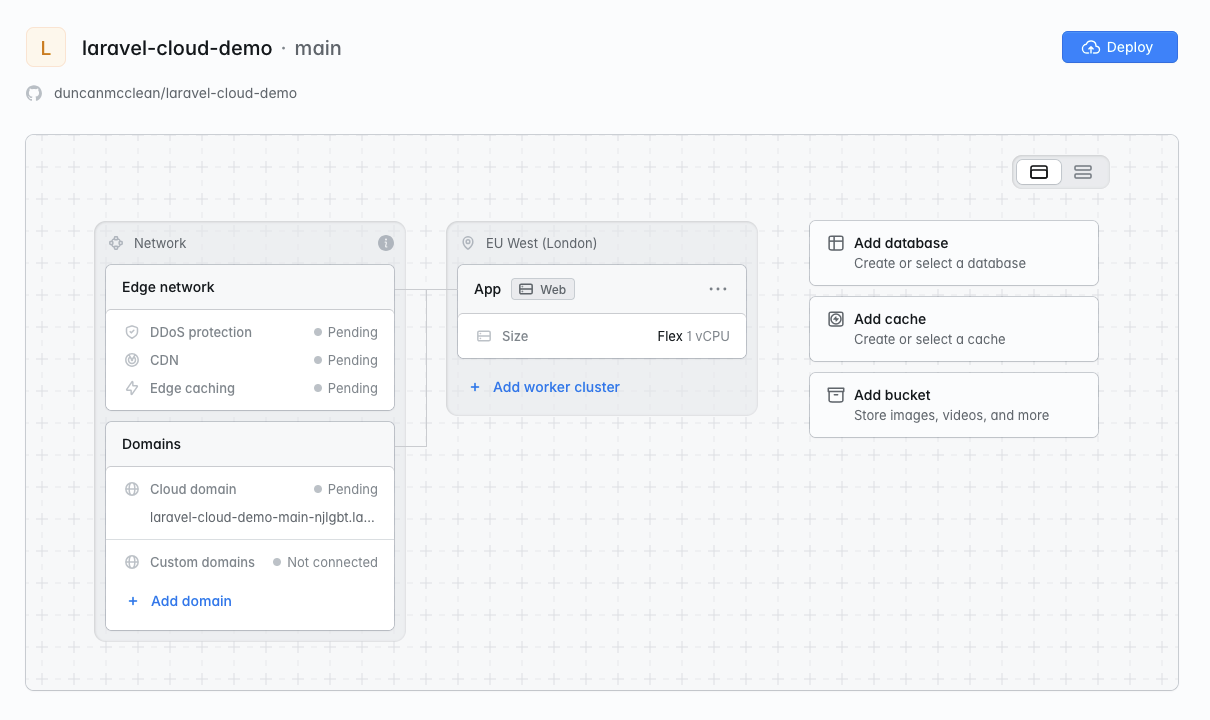The width and height of the screenshot is (1210, 720).
Task: Click the cache icon on the Add cache card
Action: (x=835, y=319)
